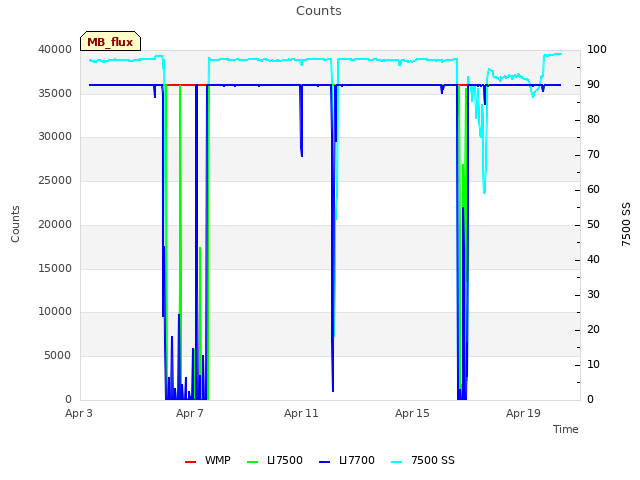Click the LI7700 dip near Apr 11
The width and height of the screenshot is (640, 480).
coord(301,122)
